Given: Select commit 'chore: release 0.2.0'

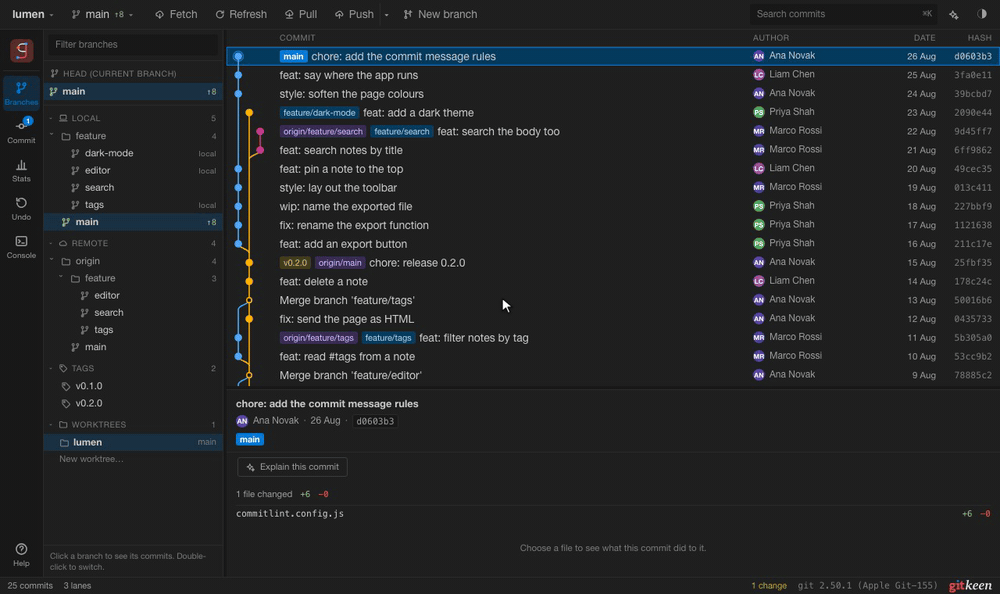Looking at the screenshot, I should tap(613, 263).
